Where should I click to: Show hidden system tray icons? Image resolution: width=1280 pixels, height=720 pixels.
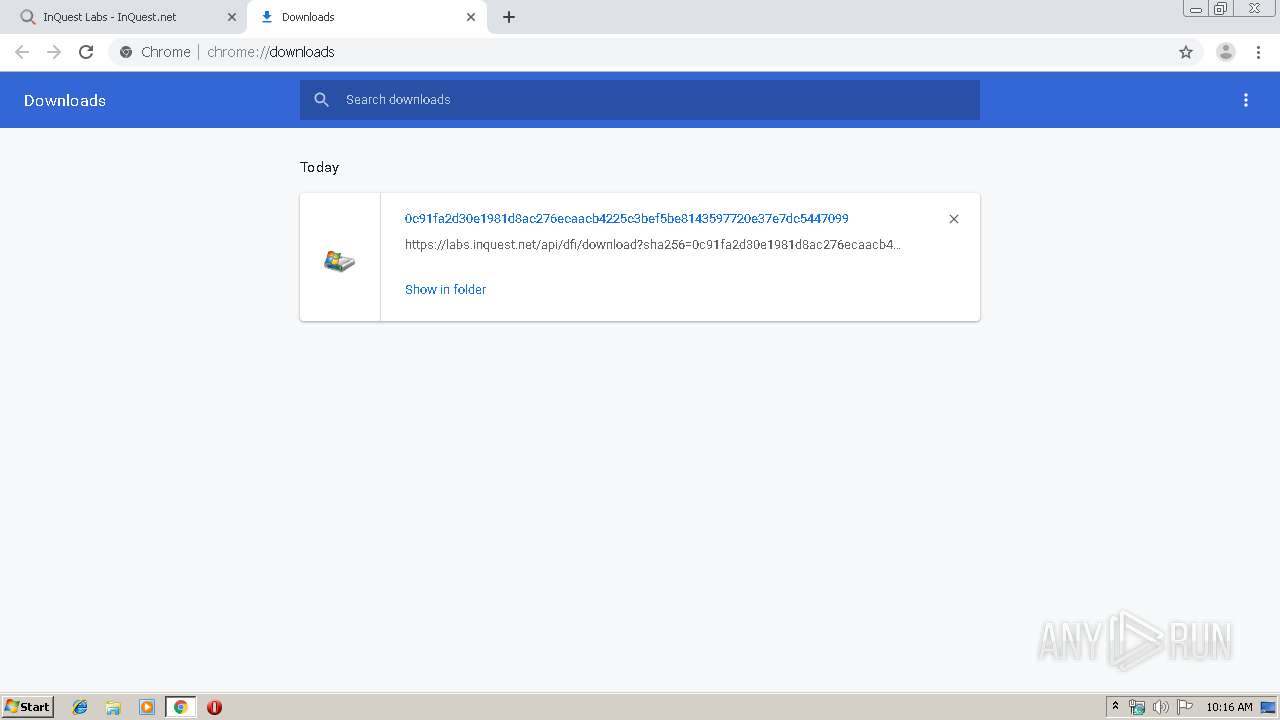tap(1115, 707)
